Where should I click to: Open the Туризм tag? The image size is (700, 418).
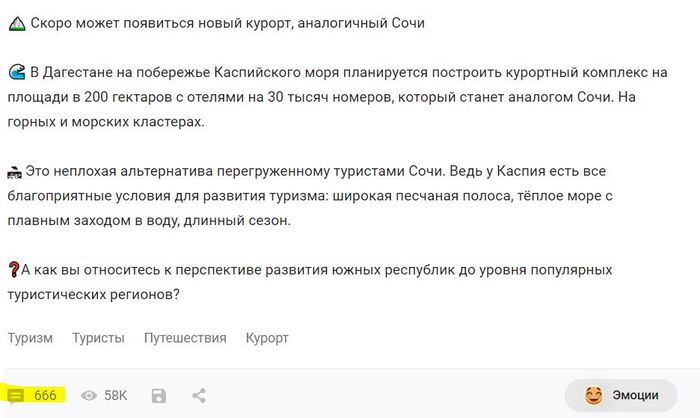tap(30, 338)
